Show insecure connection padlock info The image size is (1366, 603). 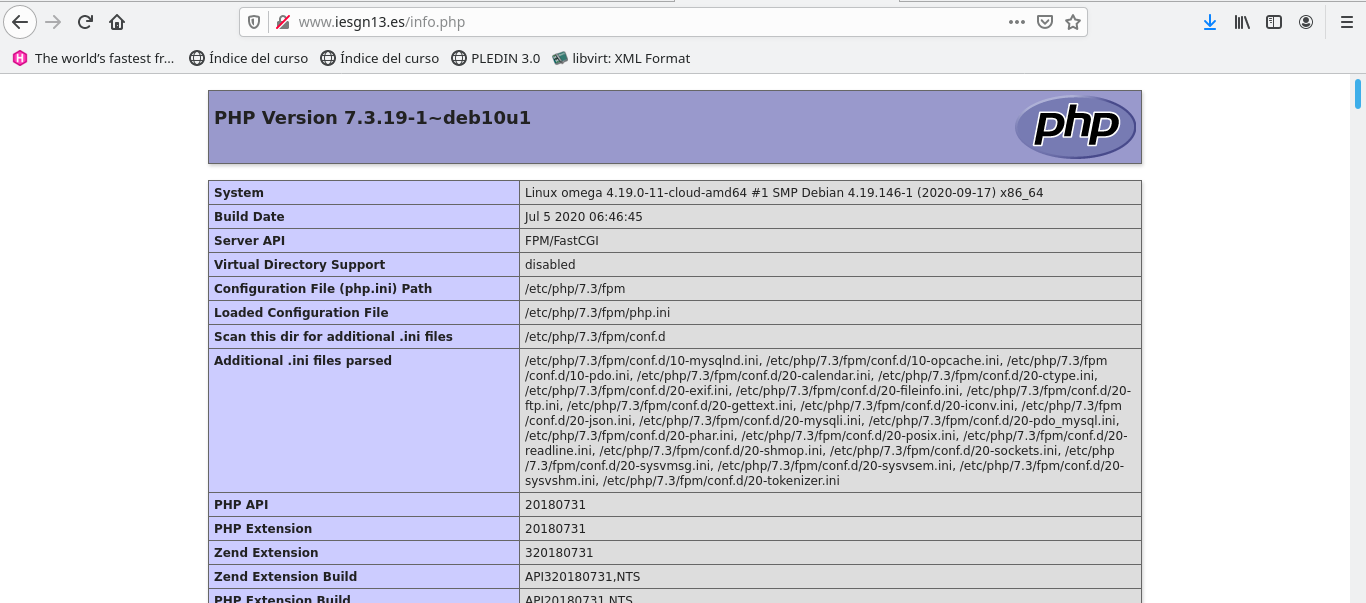[x=282, y=22]
